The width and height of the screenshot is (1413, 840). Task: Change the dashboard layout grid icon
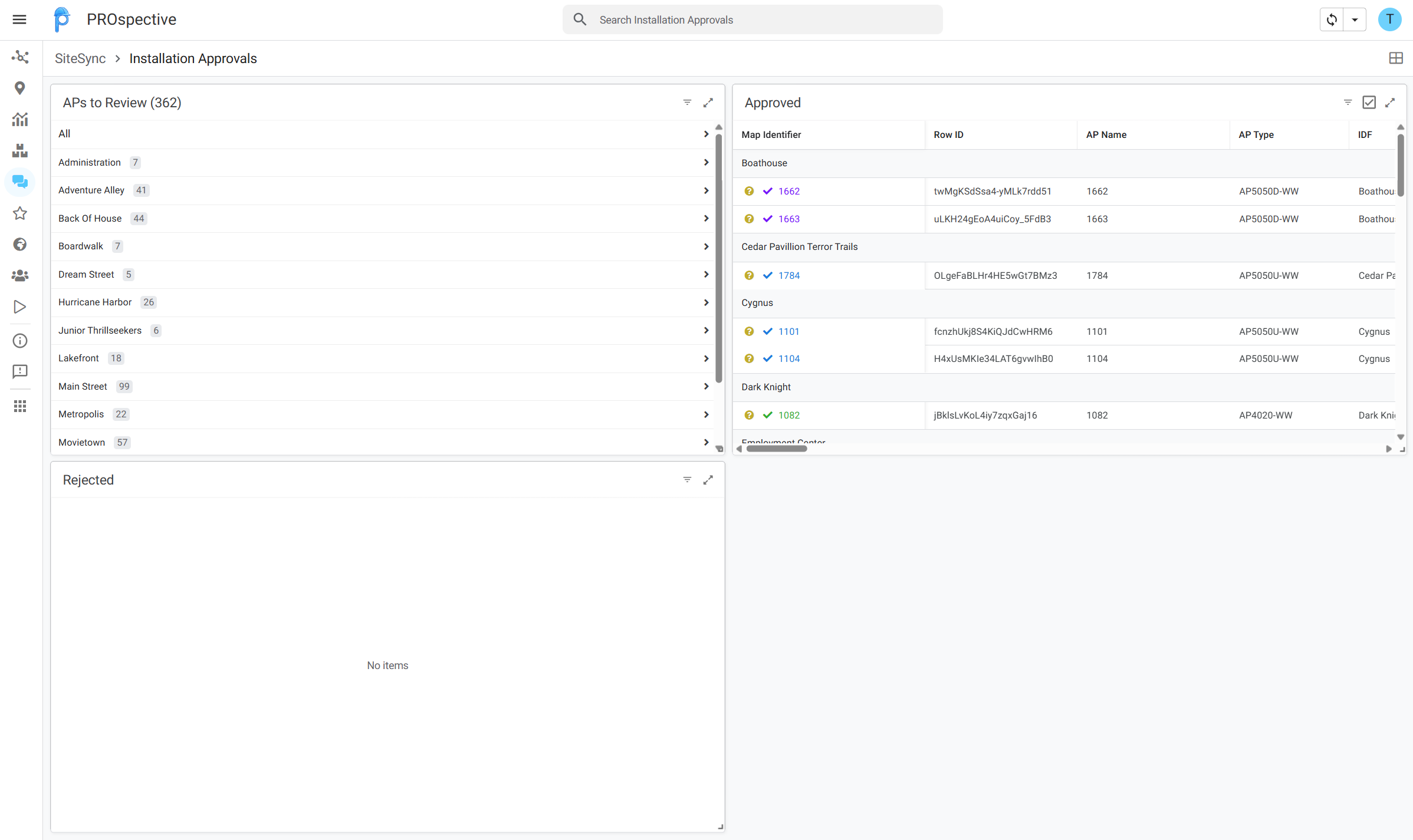pos(1396,58)
